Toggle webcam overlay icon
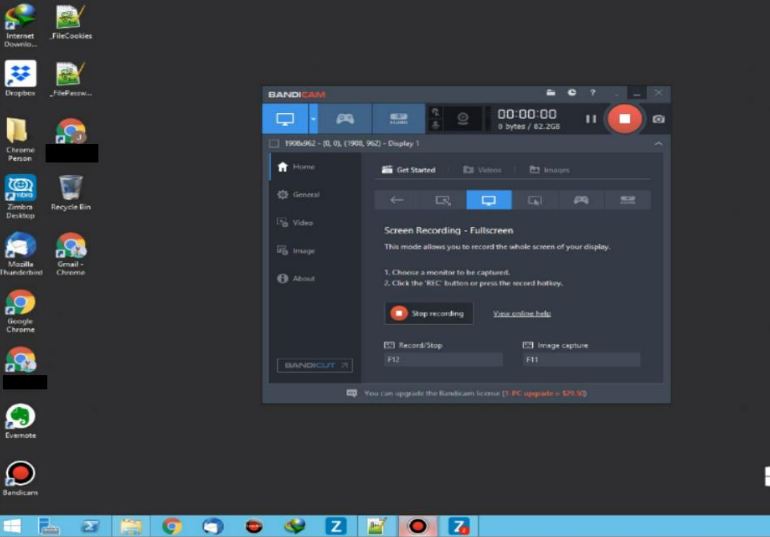Image resolution: width=770 pixels, height=537 pixels. pos(463,119)
